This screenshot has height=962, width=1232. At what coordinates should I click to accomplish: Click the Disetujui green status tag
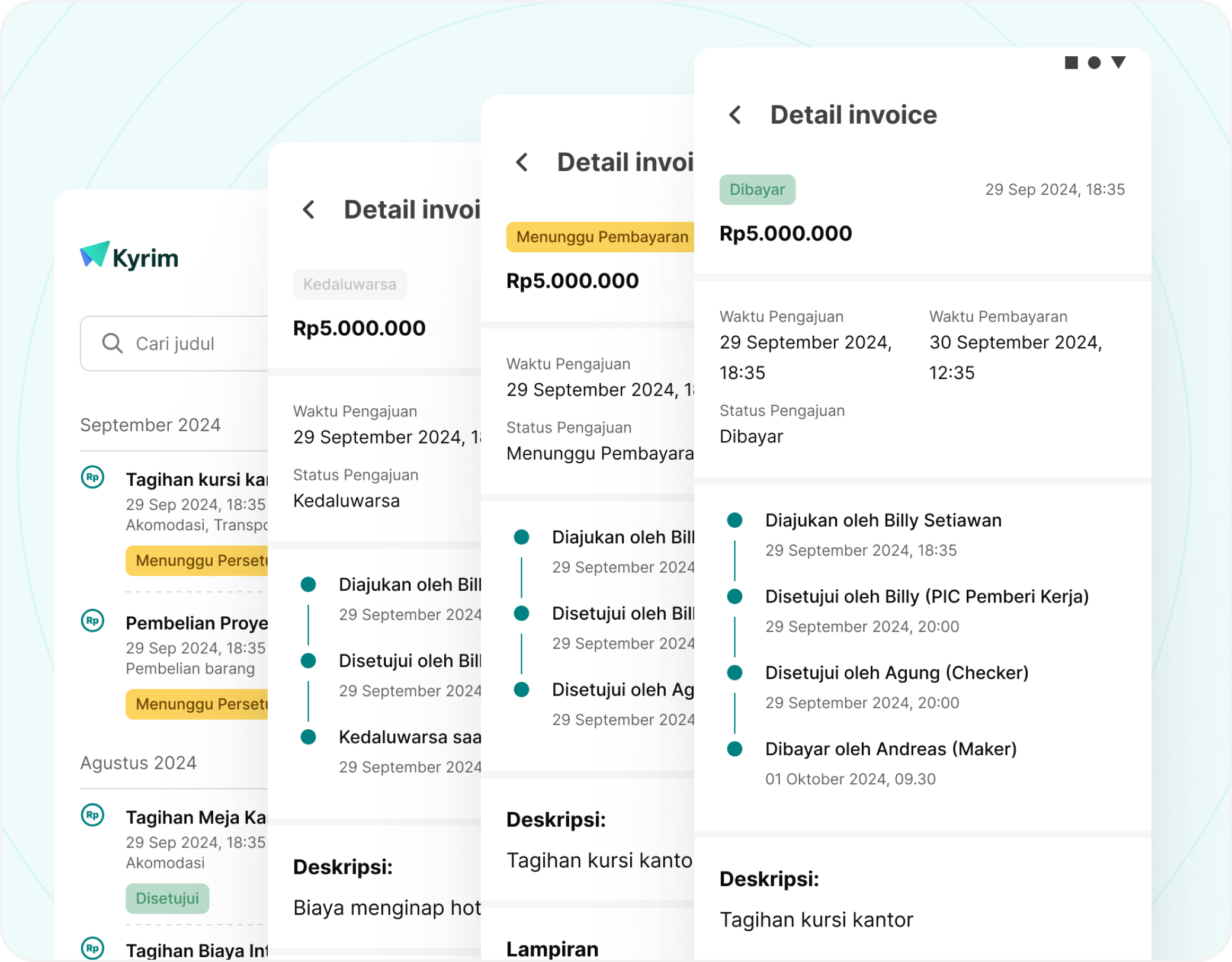tap(167, 898)
